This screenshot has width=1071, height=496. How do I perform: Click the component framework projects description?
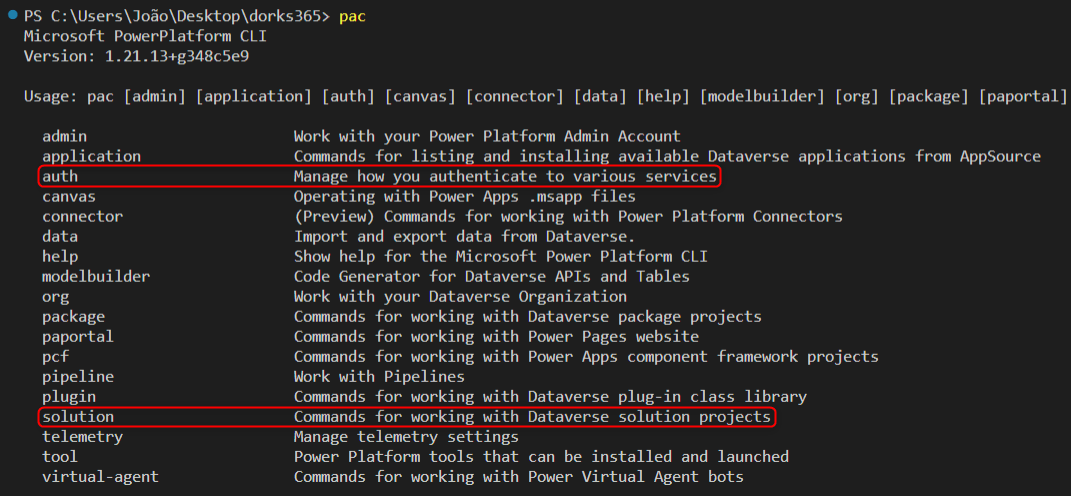coord(586,357)
